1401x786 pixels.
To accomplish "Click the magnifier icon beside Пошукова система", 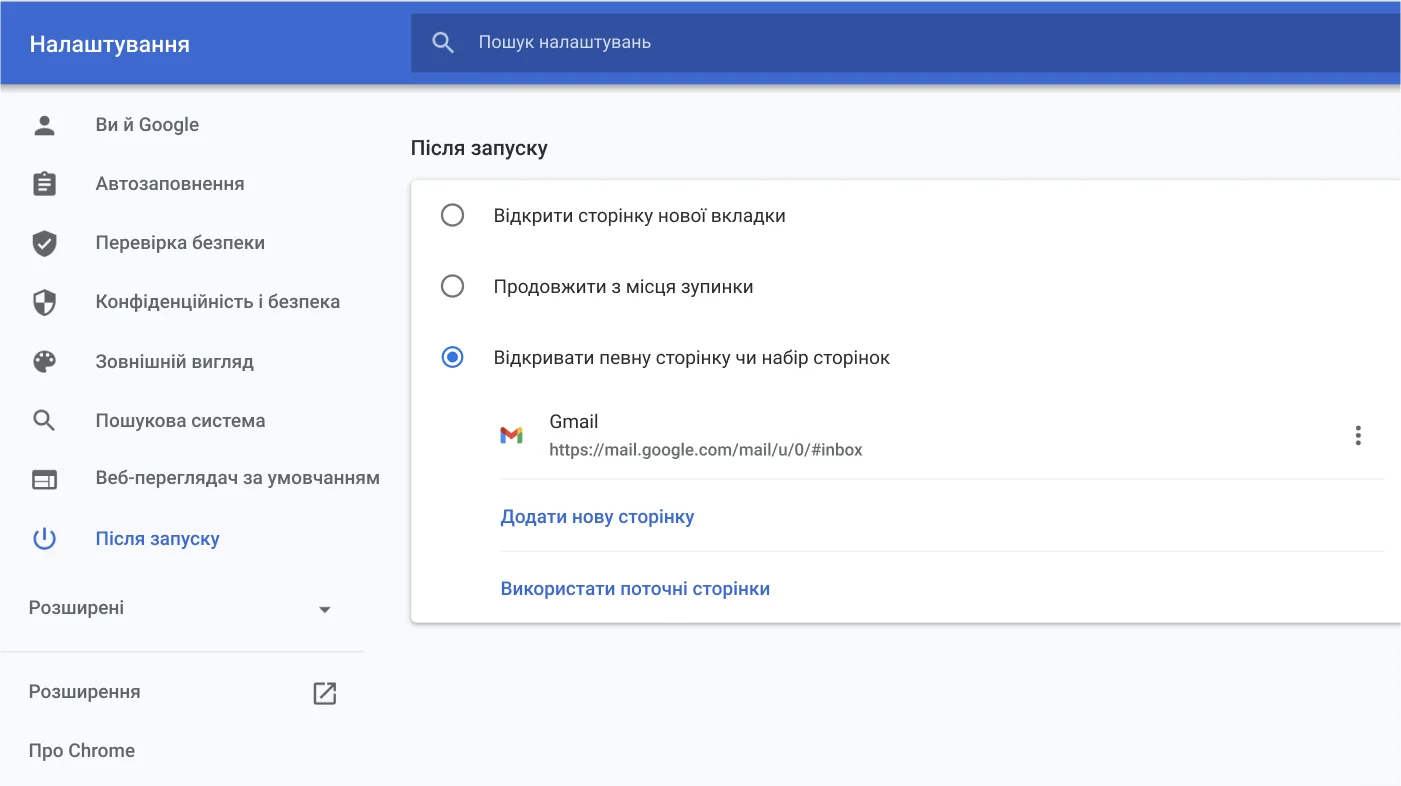I will coord(44,421).
